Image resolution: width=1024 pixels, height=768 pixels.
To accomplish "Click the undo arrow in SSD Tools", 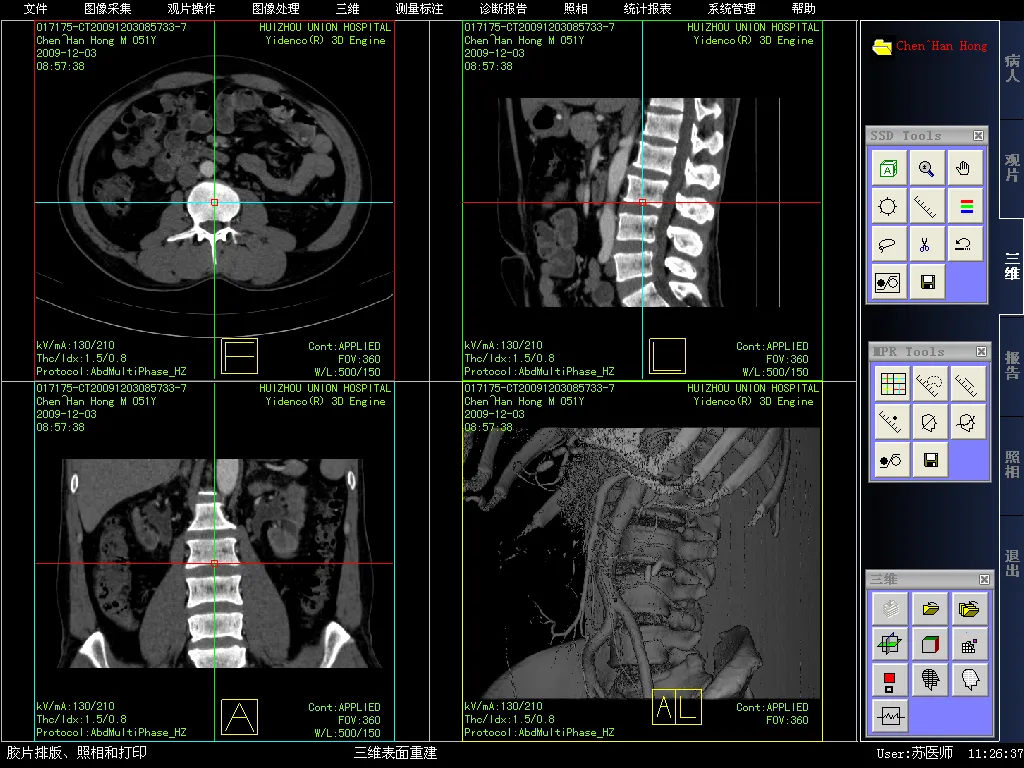I will [964, 245].
